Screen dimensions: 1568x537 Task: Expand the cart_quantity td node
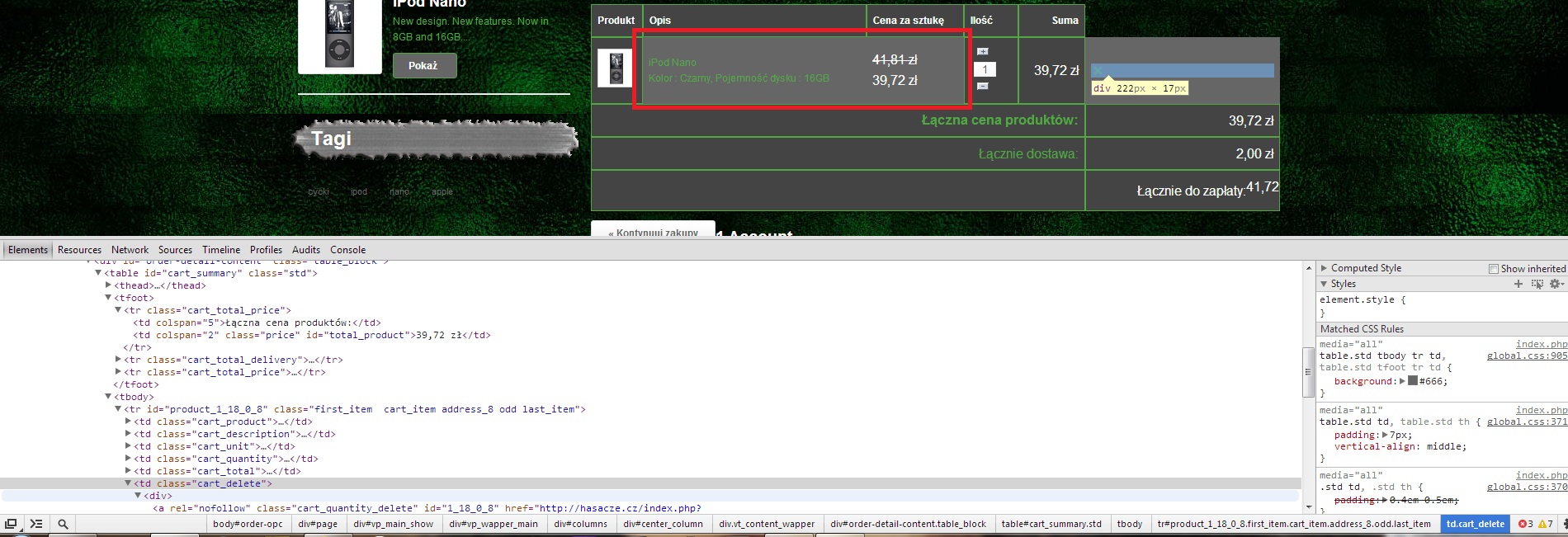click(x=128, y=459)
